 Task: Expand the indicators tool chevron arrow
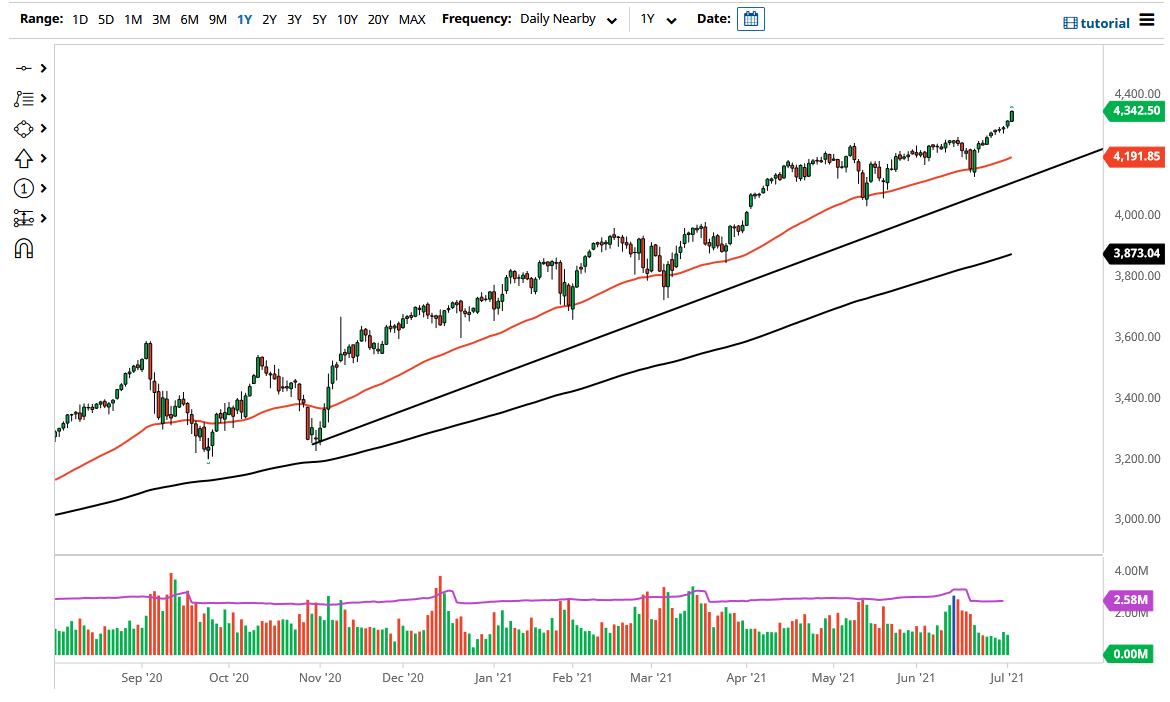pos(42,98)
